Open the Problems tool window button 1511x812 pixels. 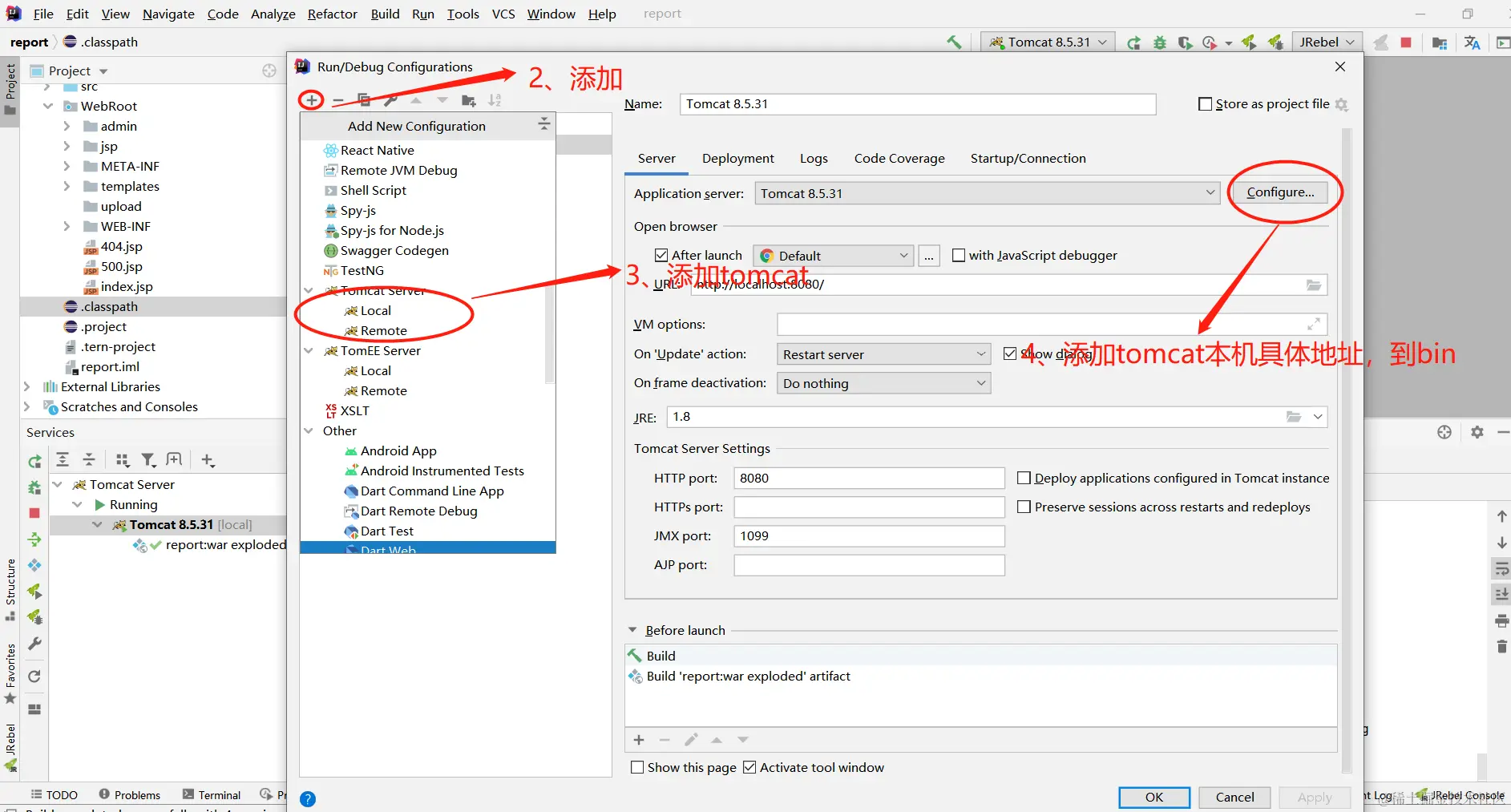pyautogui.click(x=130, y=794)
